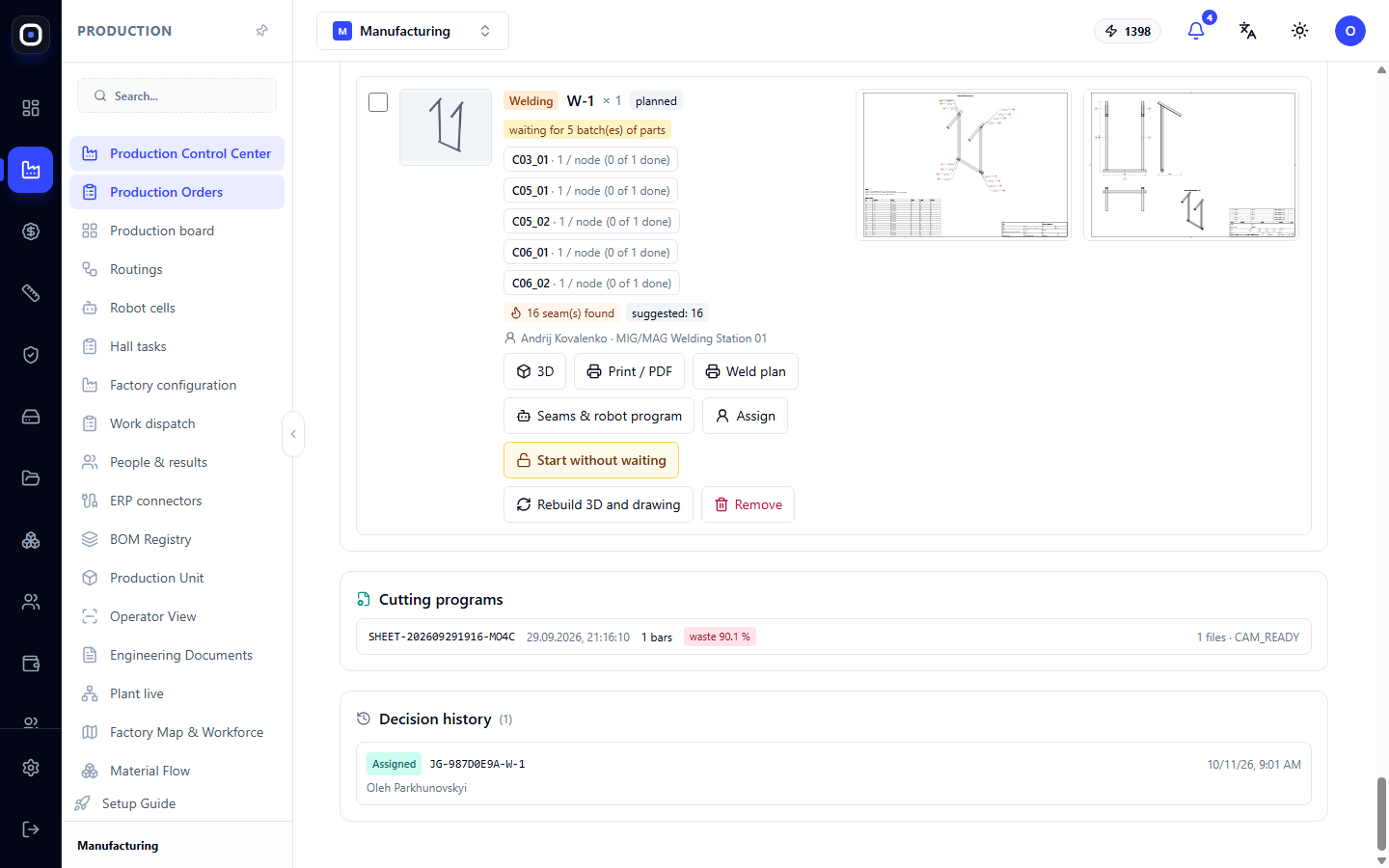The image size is (1389, 868).
Task: Open the settings gear rail icon
Action: pos(31,768)
